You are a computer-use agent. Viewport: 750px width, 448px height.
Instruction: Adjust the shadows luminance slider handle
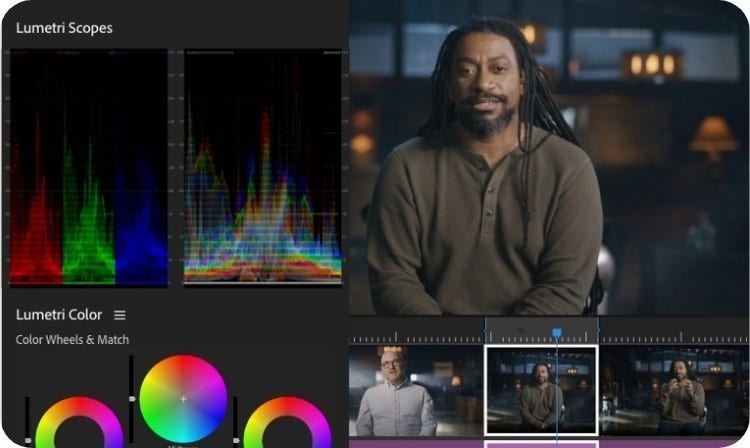point(28,440)
